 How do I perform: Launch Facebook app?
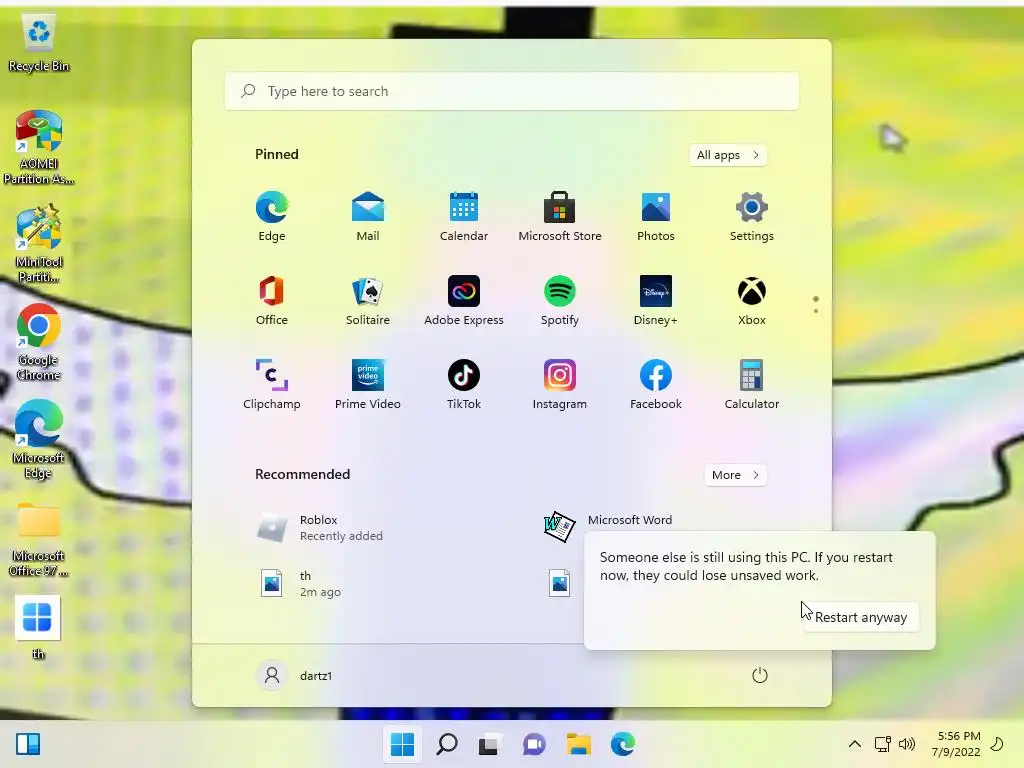656,385
